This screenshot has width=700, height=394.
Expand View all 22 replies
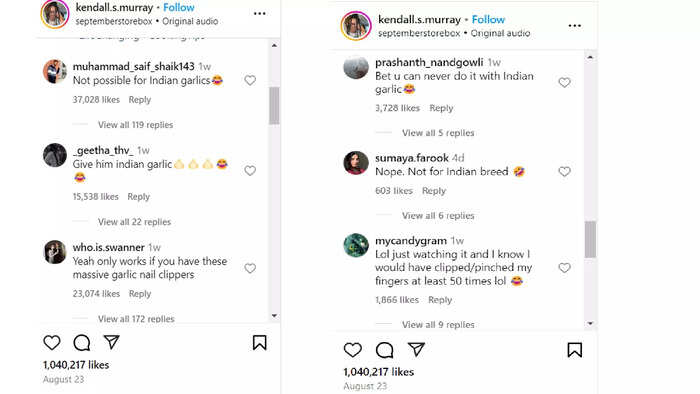point(134,222)
